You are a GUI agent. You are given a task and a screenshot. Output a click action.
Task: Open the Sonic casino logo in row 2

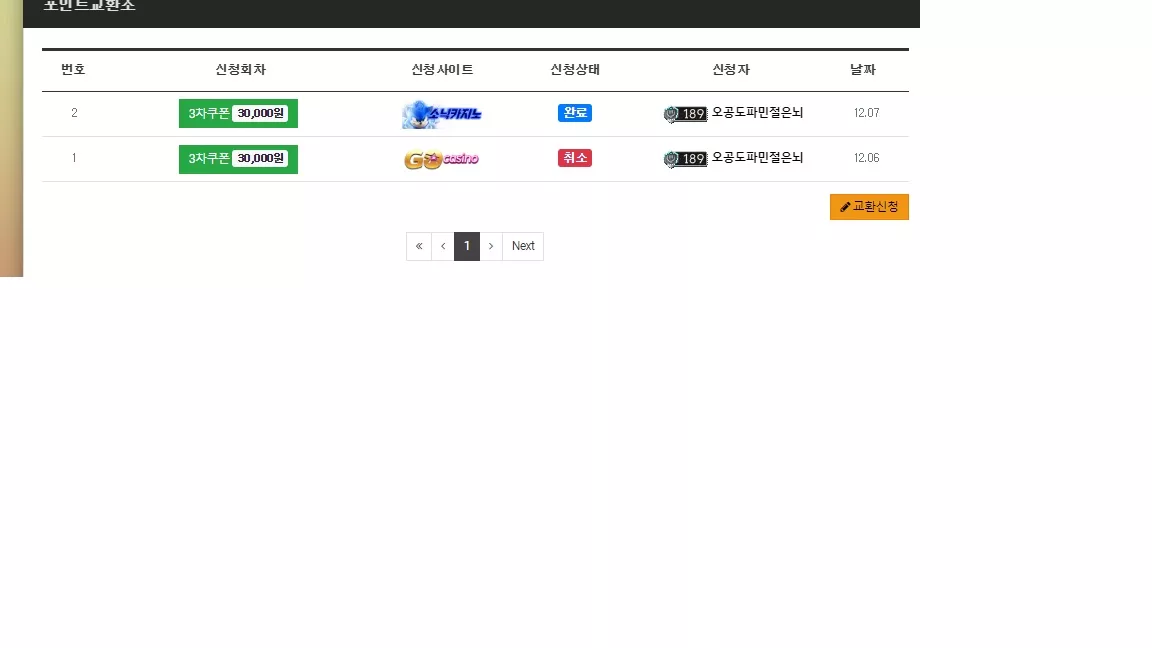[x=442, y=114]
